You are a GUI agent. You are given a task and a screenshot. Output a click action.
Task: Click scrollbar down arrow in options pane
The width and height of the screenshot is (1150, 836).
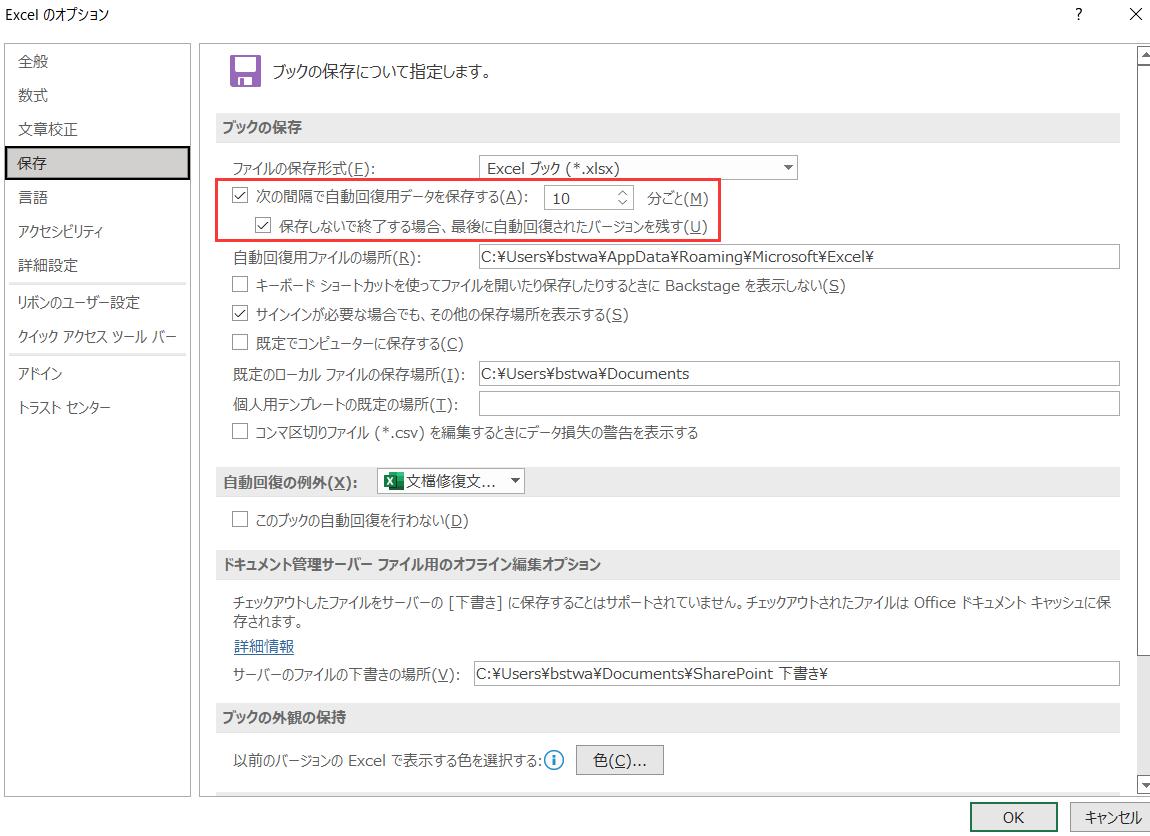(x=1143, y=784)
